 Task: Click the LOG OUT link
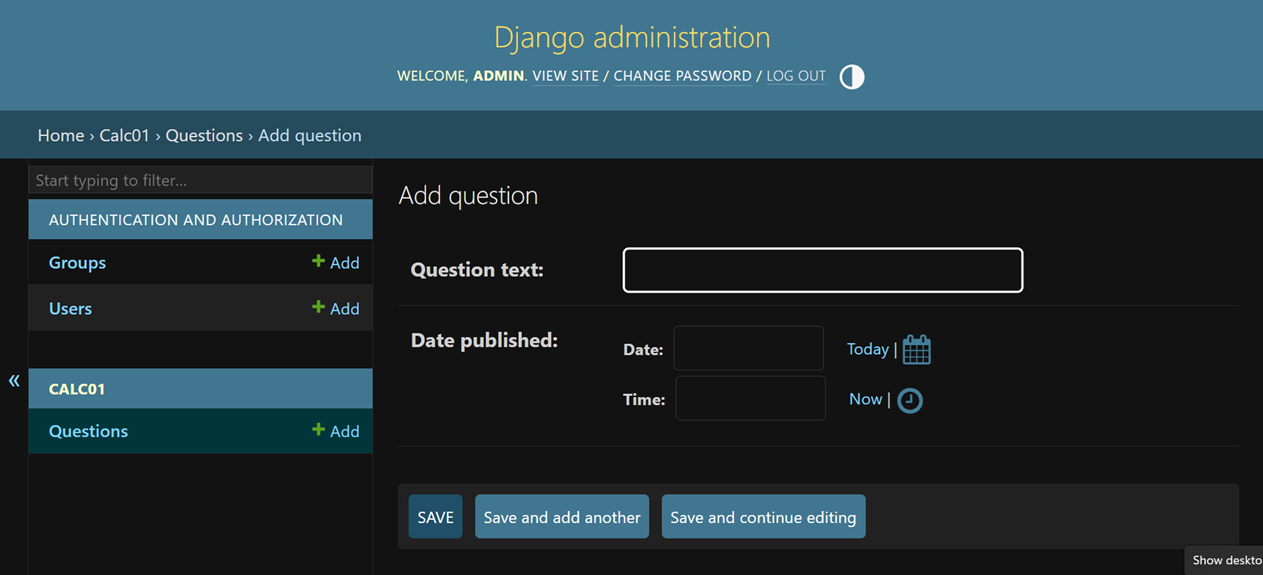tap(796, 76)
